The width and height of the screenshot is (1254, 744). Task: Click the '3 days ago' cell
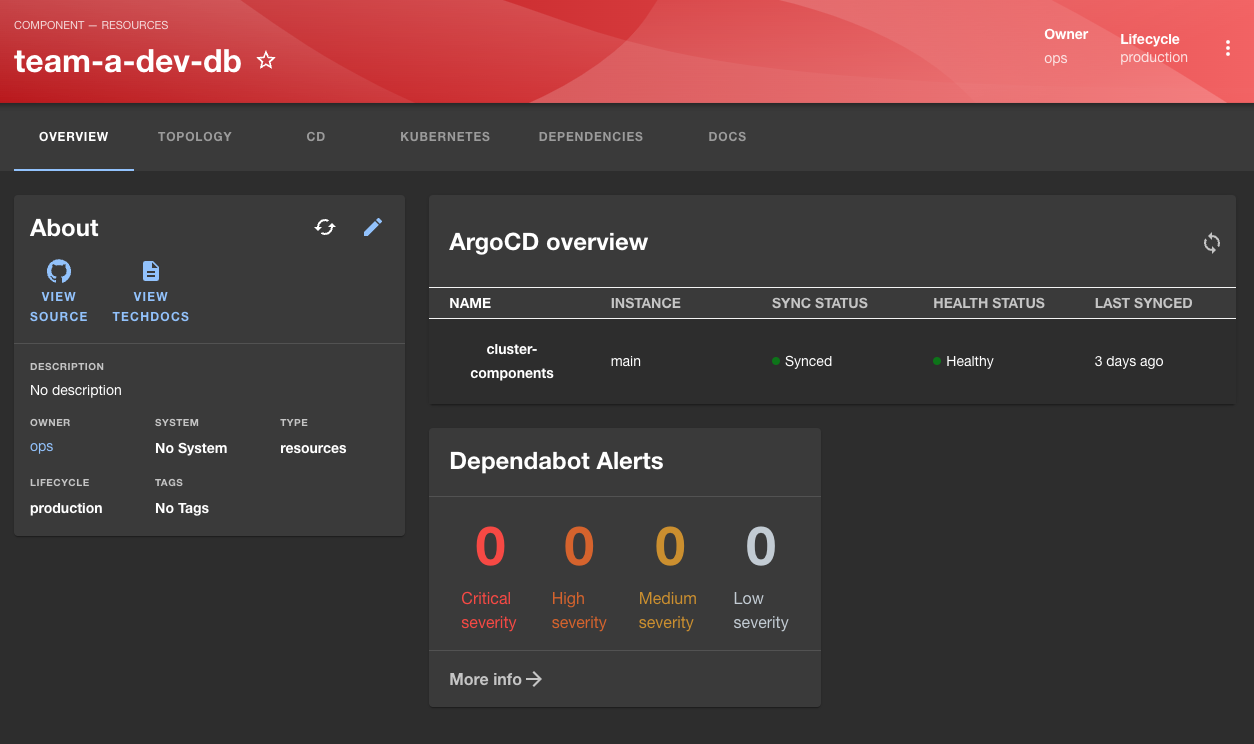1129,361
